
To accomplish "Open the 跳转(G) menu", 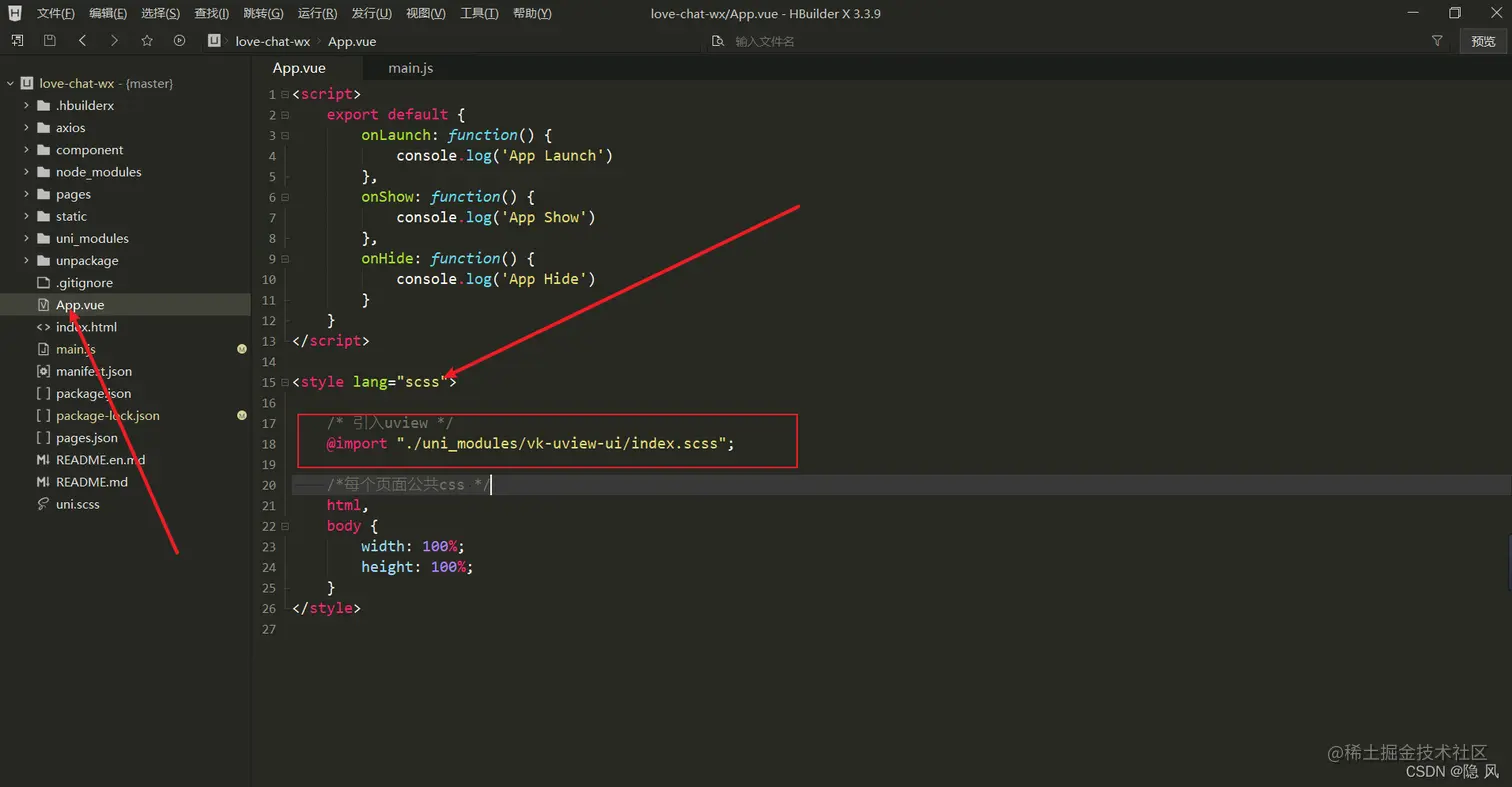I will click(263, 13).
